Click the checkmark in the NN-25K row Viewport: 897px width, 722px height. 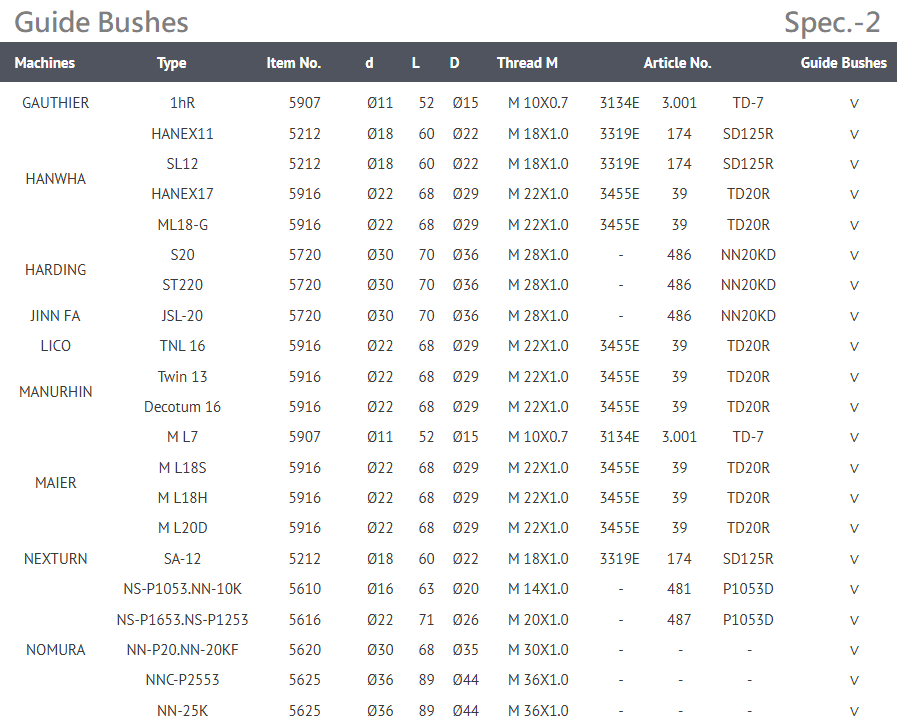(854, 712)
